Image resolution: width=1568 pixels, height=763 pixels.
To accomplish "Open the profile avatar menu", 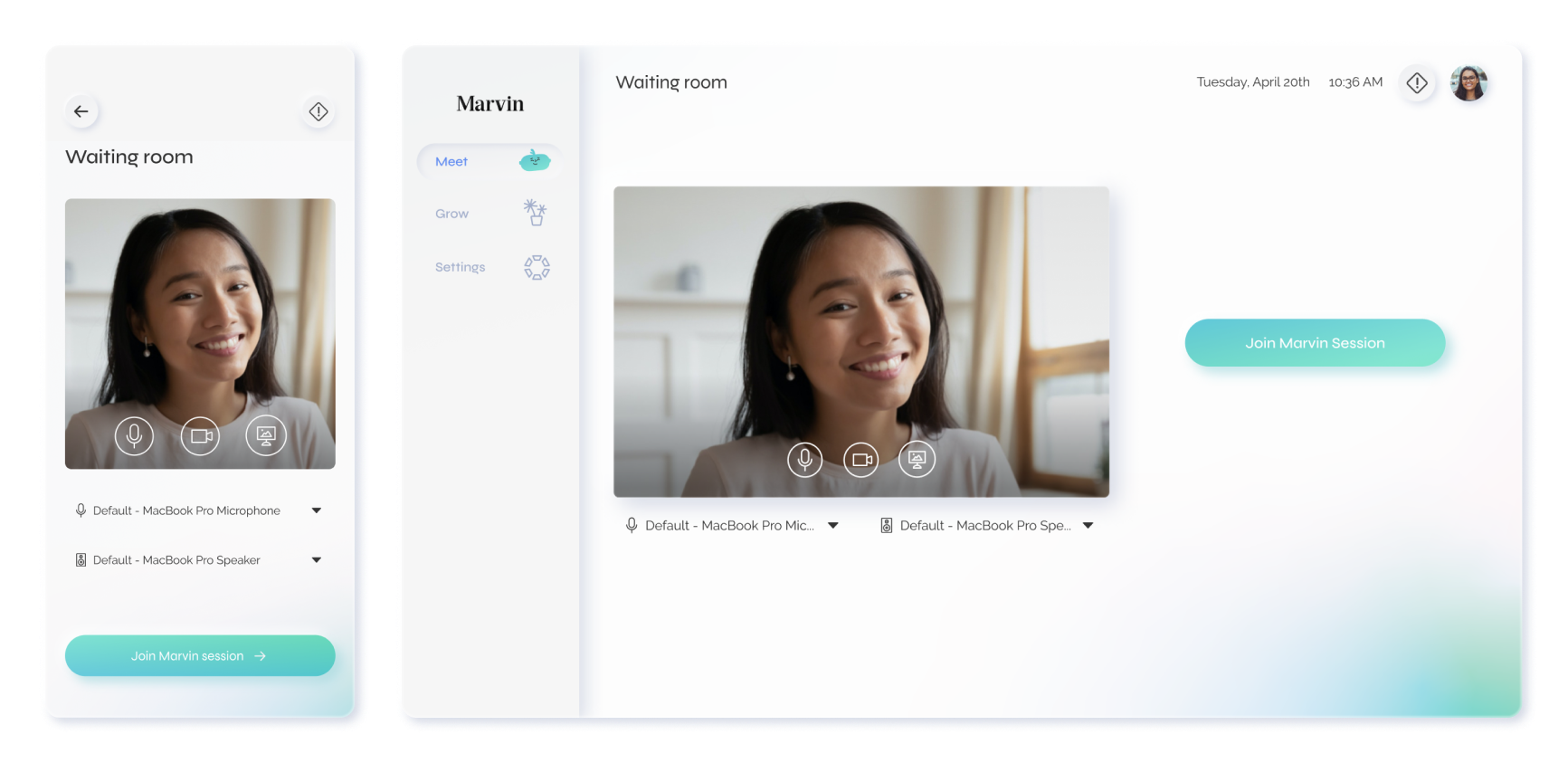I will coord(1469,83).
